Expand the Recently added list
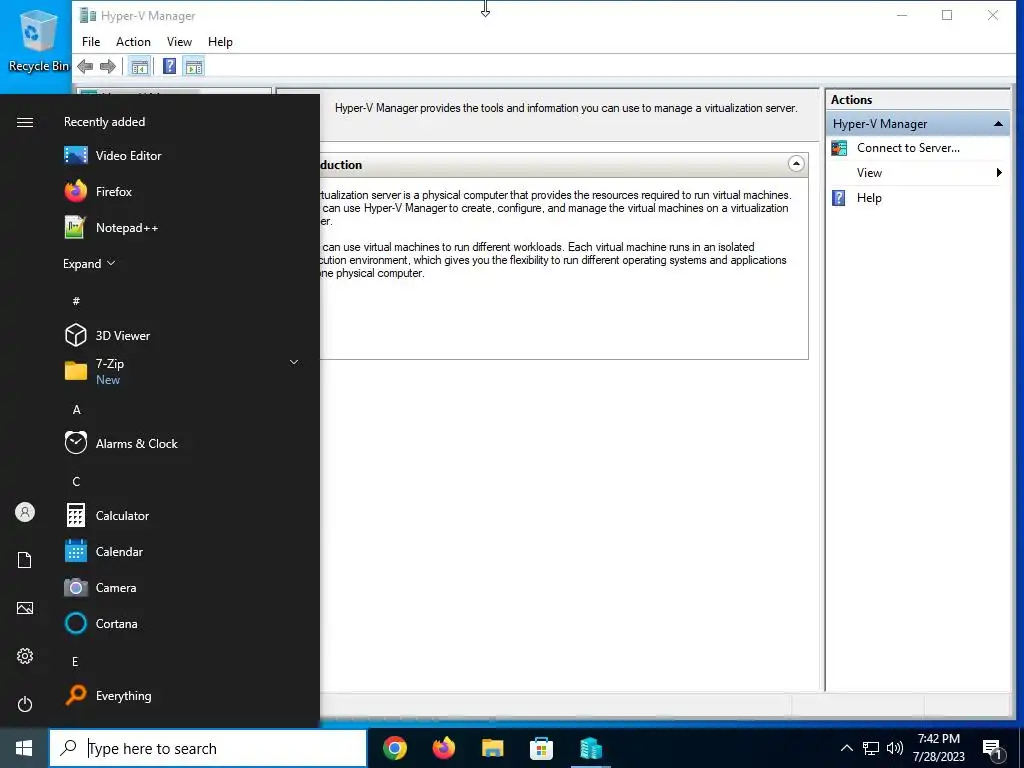Screen dimensions: 1024x768 89,264
